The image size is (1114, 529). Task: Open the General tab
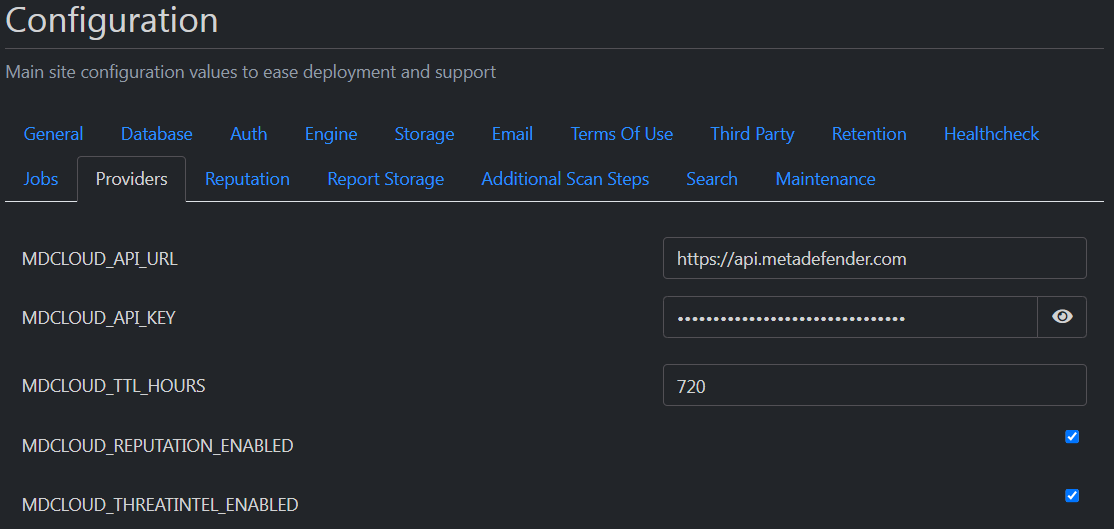(53, 133)
